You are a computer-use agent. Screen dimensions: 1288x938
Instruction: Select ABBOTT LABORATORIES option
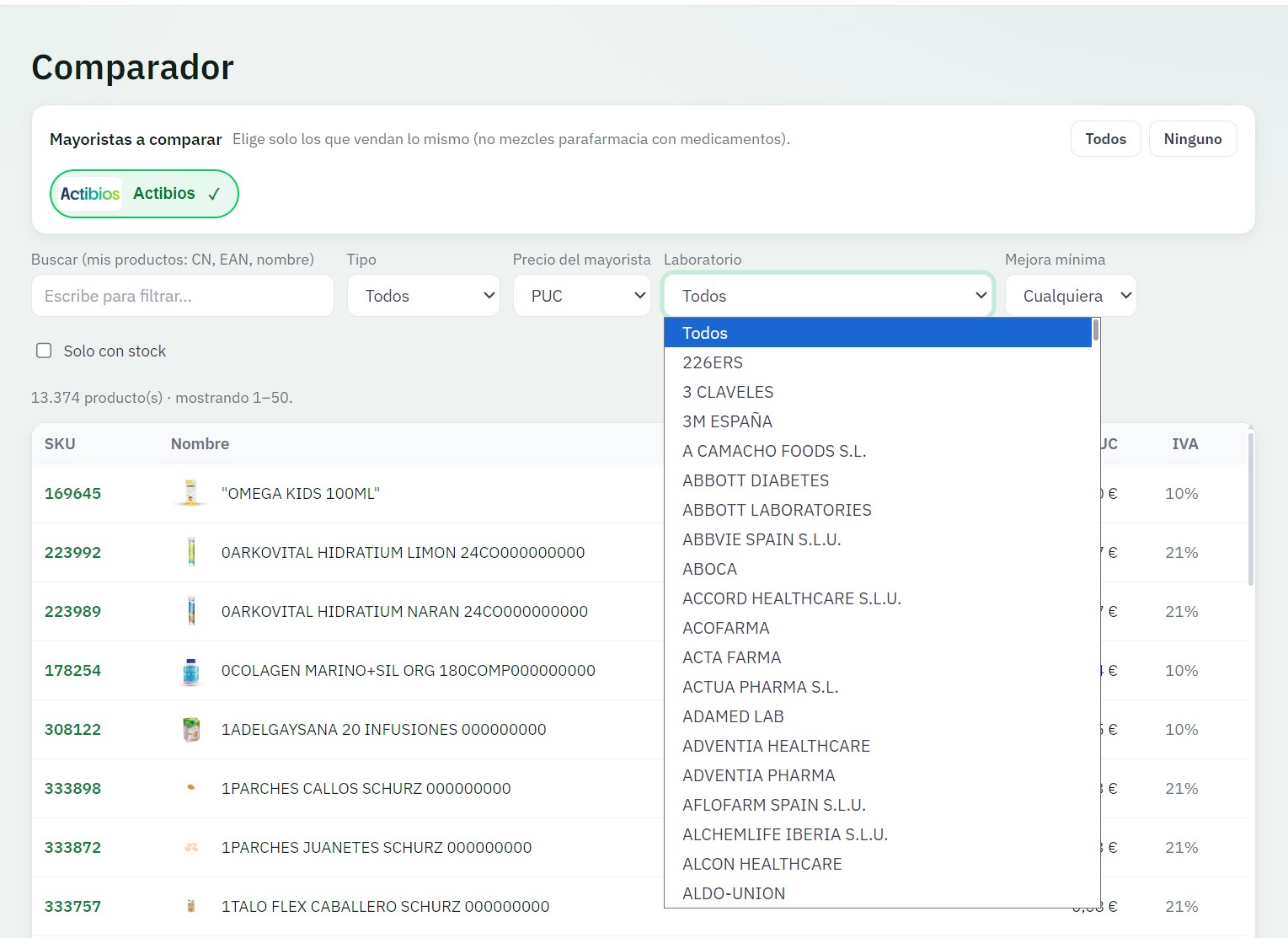pyautogui.click(x=878, y=510)
